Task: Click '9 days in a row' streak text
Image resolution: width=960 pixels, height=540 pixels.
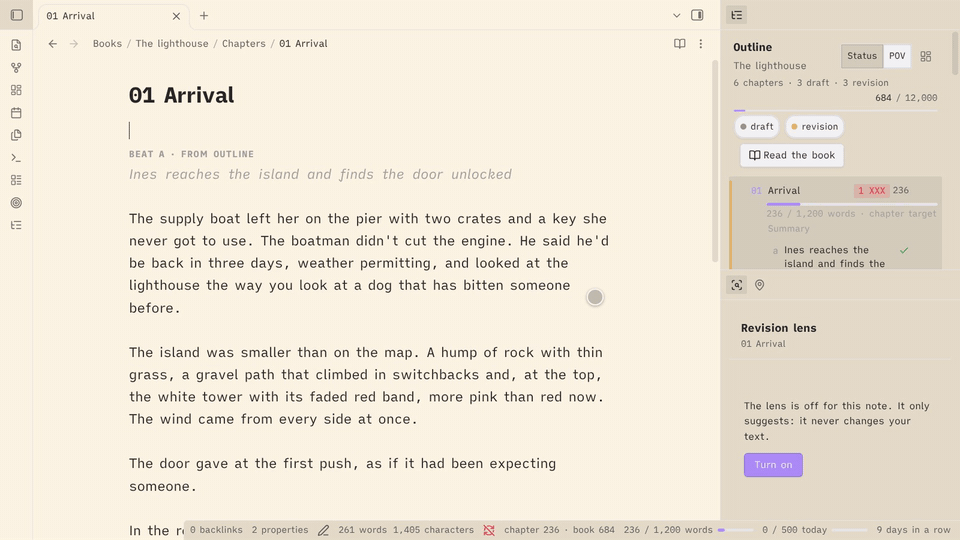Action: click(x=913, y=530)
